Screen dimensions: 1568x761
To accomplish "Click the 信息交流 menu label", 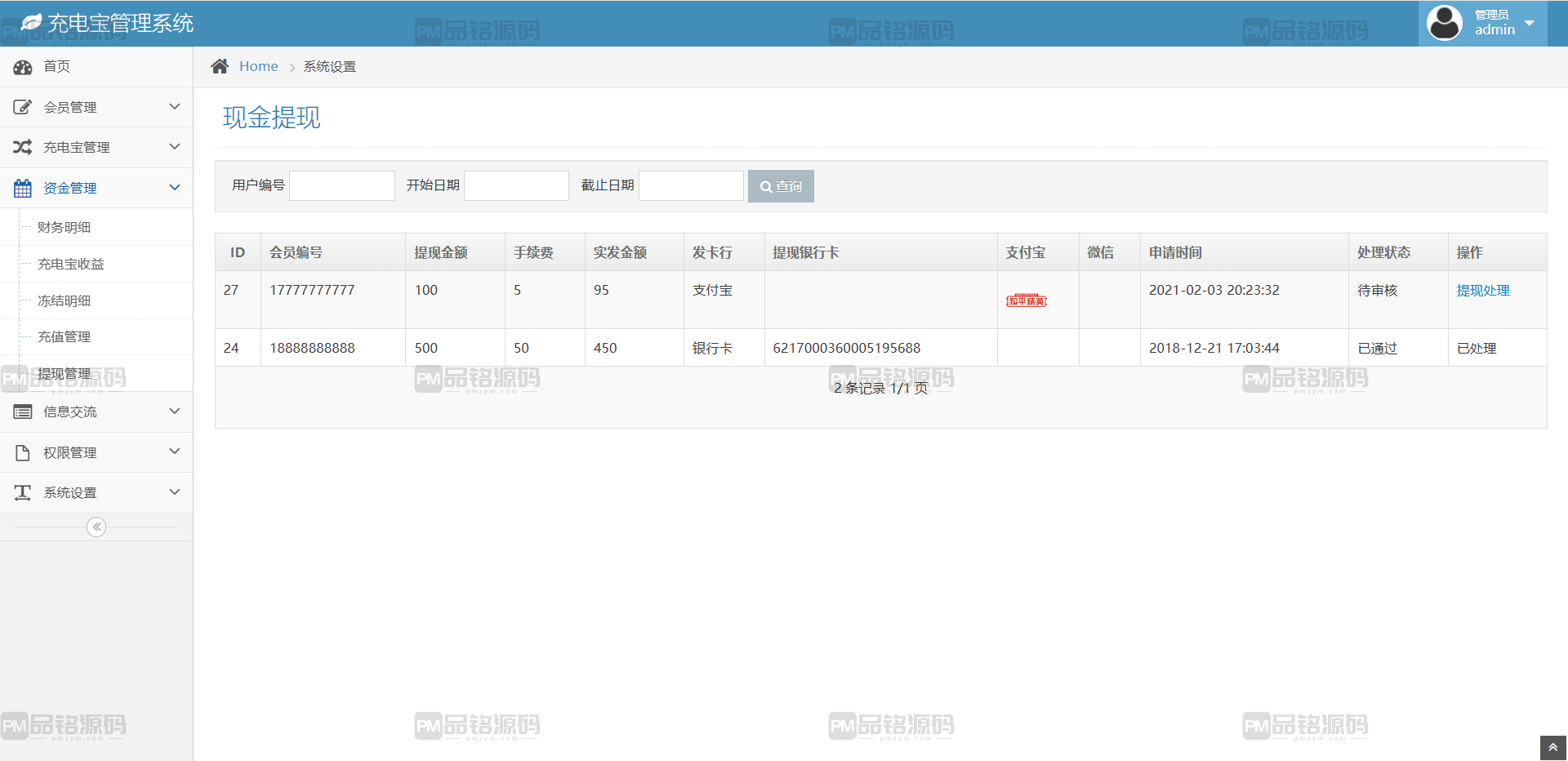I will coord(70,412).
